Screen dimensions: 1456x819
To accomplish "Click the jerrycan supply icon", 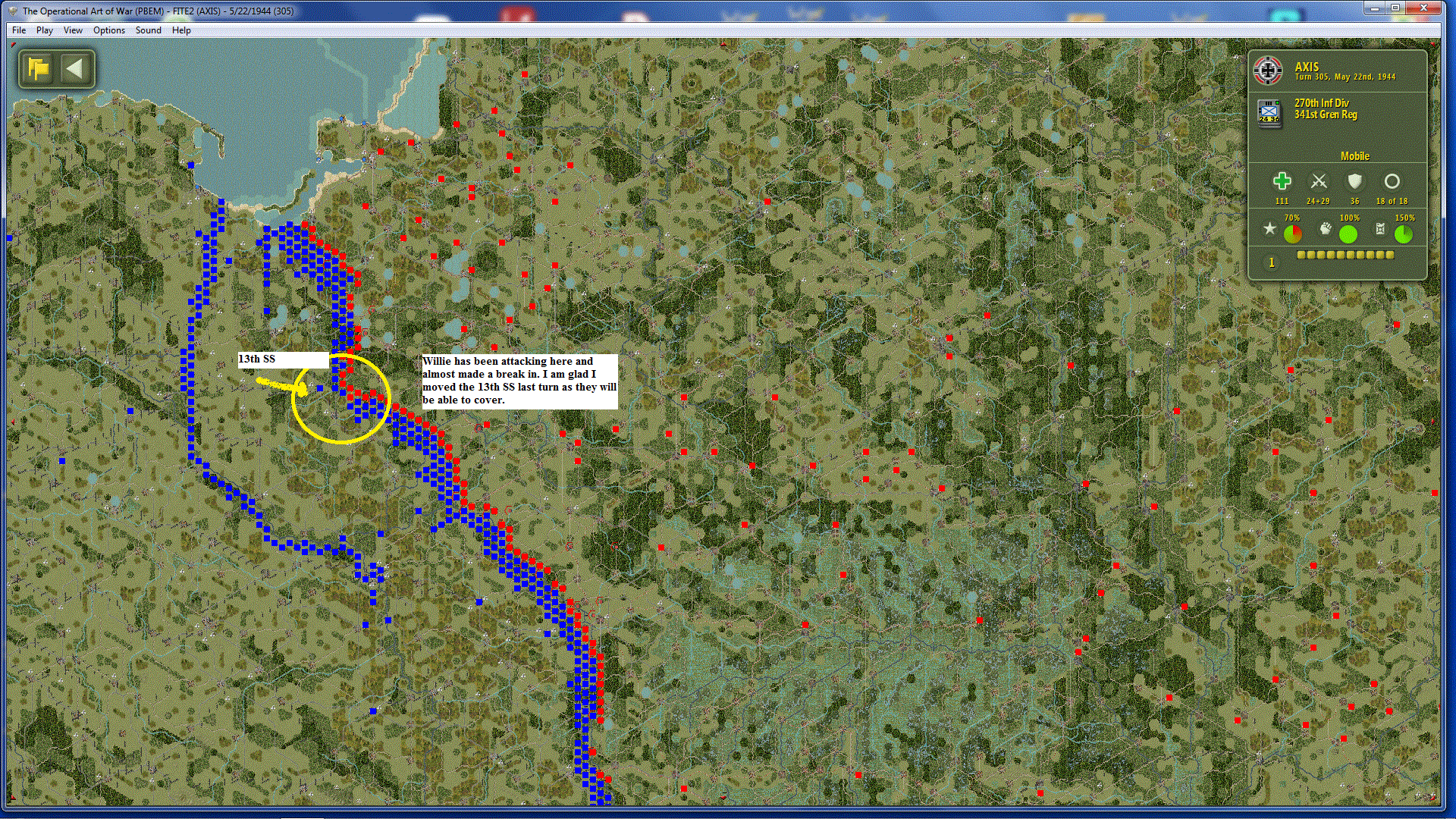I will [1380, 228].
